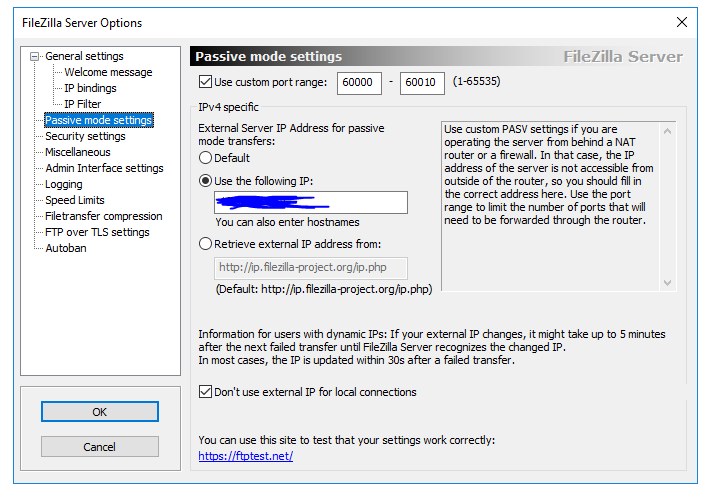
Task: Open the https://ftptest.net/ link
Action: coord(246,456)
